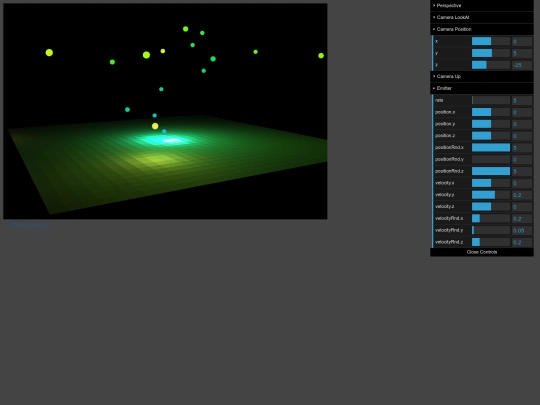The width and height of the screenshot is (540, 405).
Task: Click the velocityRnd.y slider bar
Action: click(x=491, y=230)
